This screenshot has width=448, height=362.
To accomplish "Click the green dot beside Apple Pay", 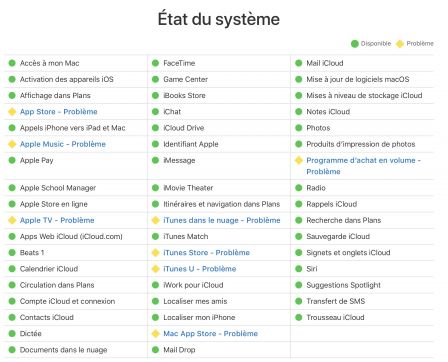I will click(x=12, y=160).
